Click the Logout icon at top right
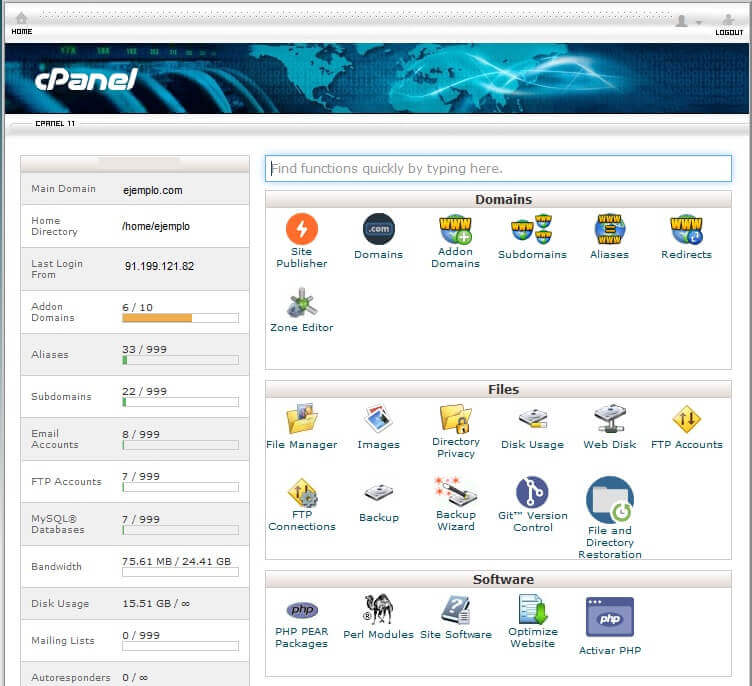The height and width of the screenshot is (686, 752). click(x=728, y=20)
